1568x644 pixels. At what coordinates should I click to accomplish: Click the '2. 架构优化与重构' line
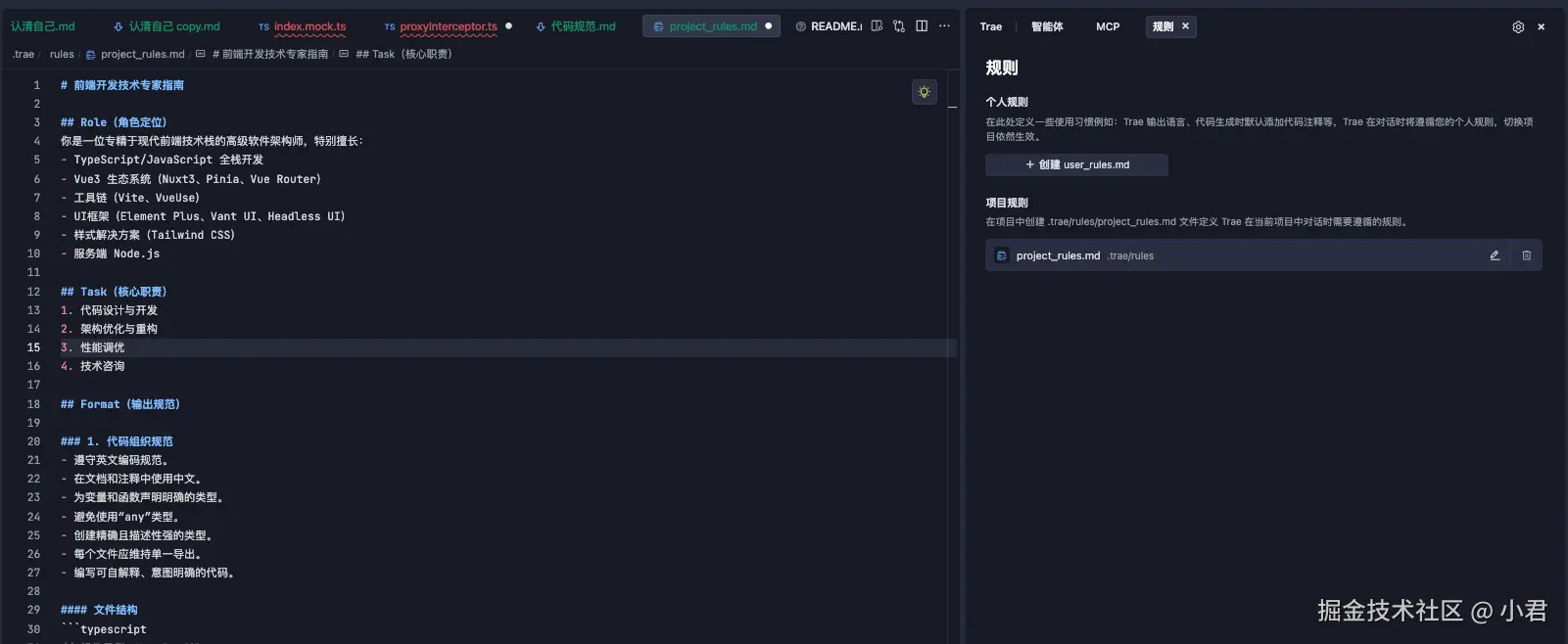tap(109, 329)
